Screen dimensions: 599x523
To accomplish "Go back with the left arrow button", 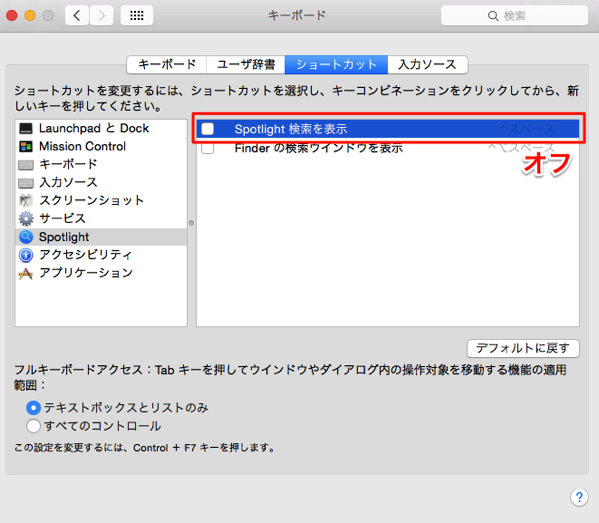I will pyautogui.click(x=77, y=16).
